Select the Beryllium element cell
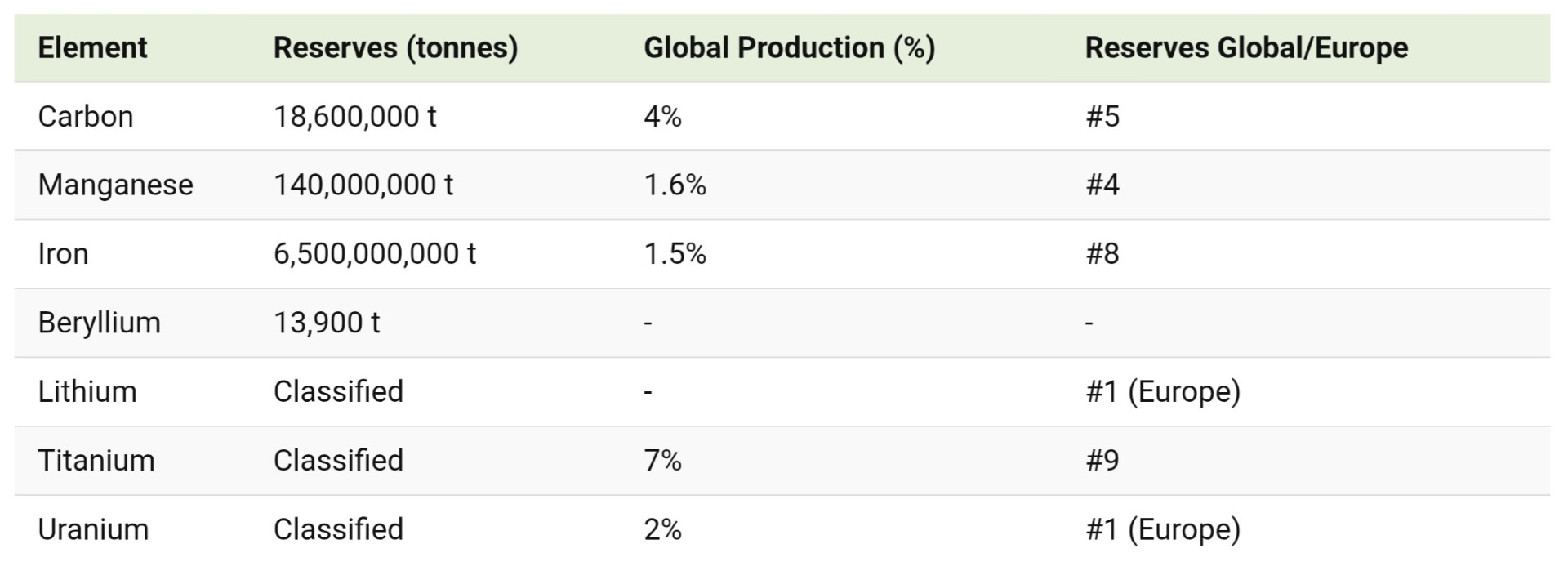1568x562 pixels. [99, 323]
